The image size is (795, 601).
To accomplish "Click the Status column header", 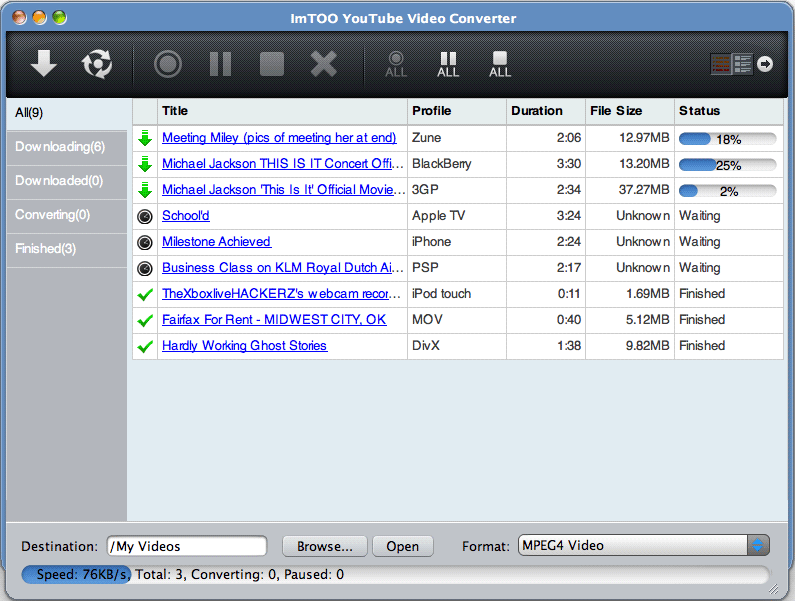I will pyautogui.click(x=729, y=111).
